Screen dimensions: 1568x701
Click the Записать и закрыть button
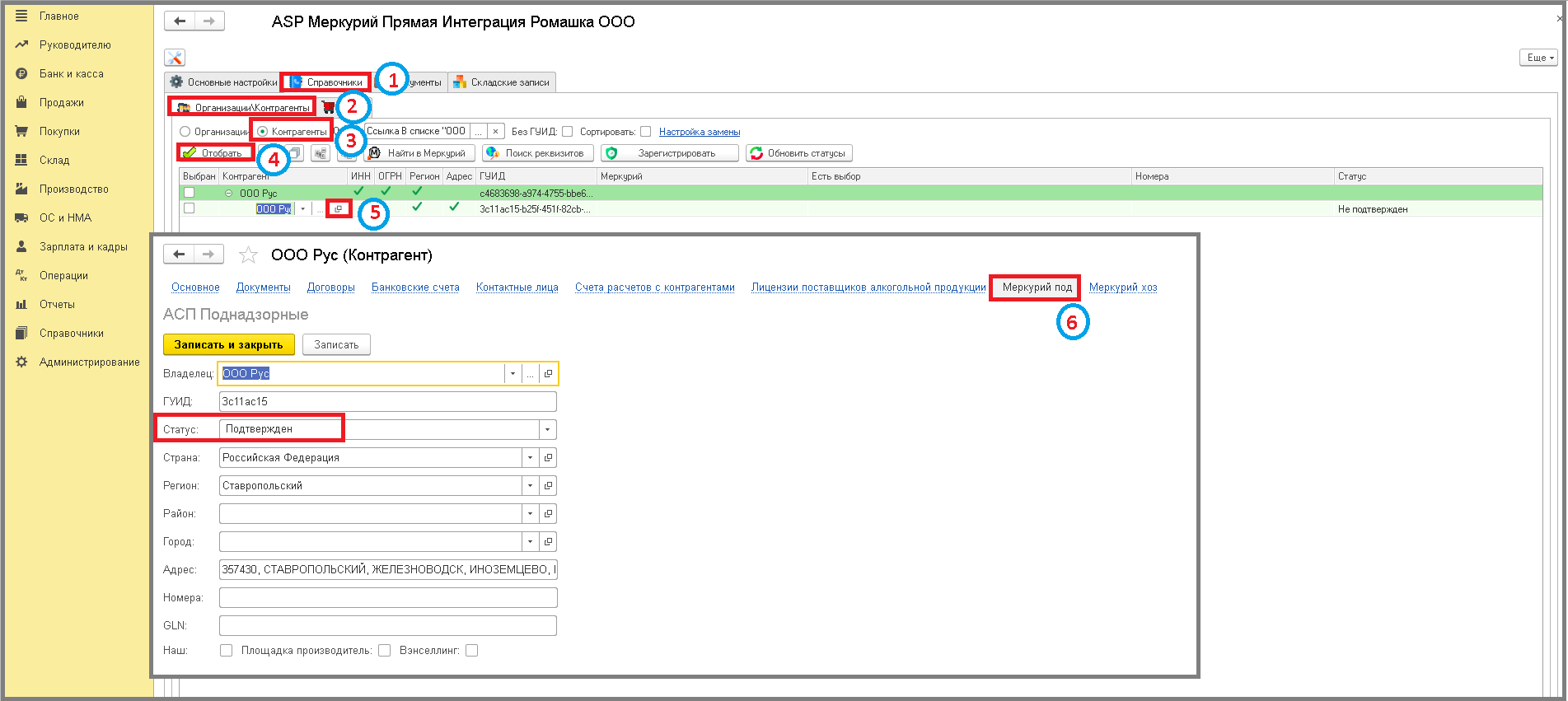tap(228, 344)
